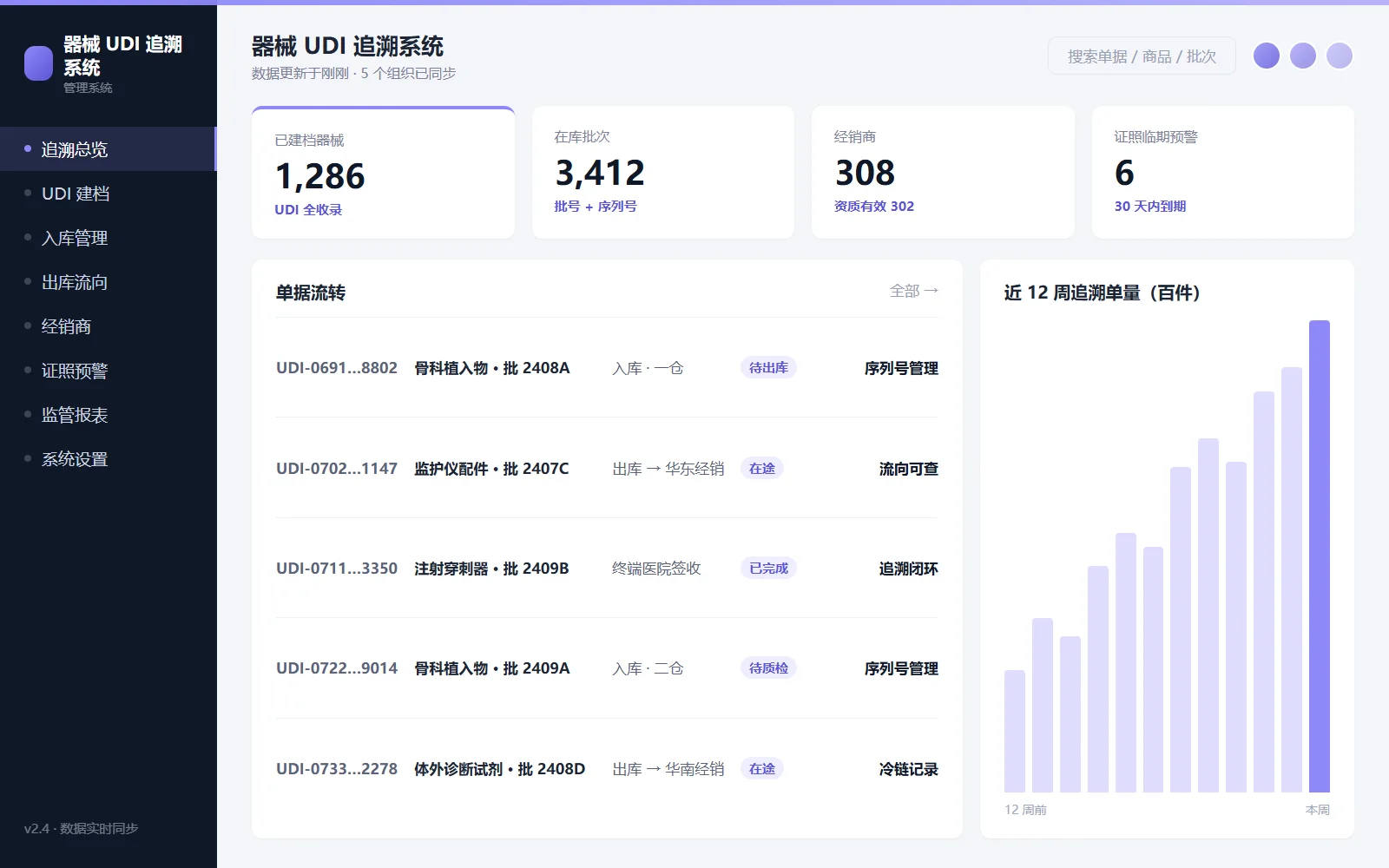Go to 入库管理 in the sidebar

[x=108, y=238]
